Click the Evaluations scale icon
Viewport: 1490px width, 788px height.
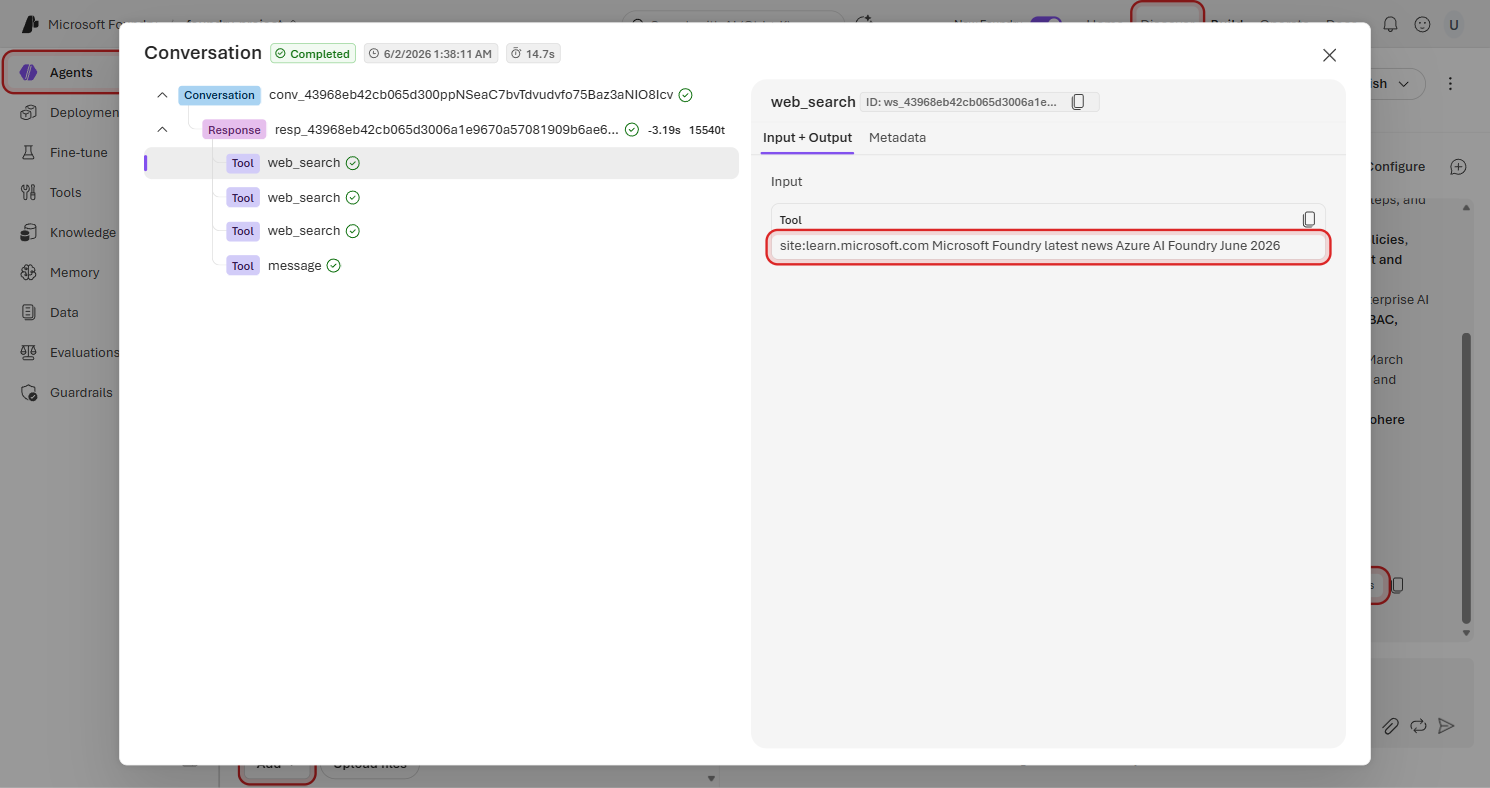pos(29,352)
